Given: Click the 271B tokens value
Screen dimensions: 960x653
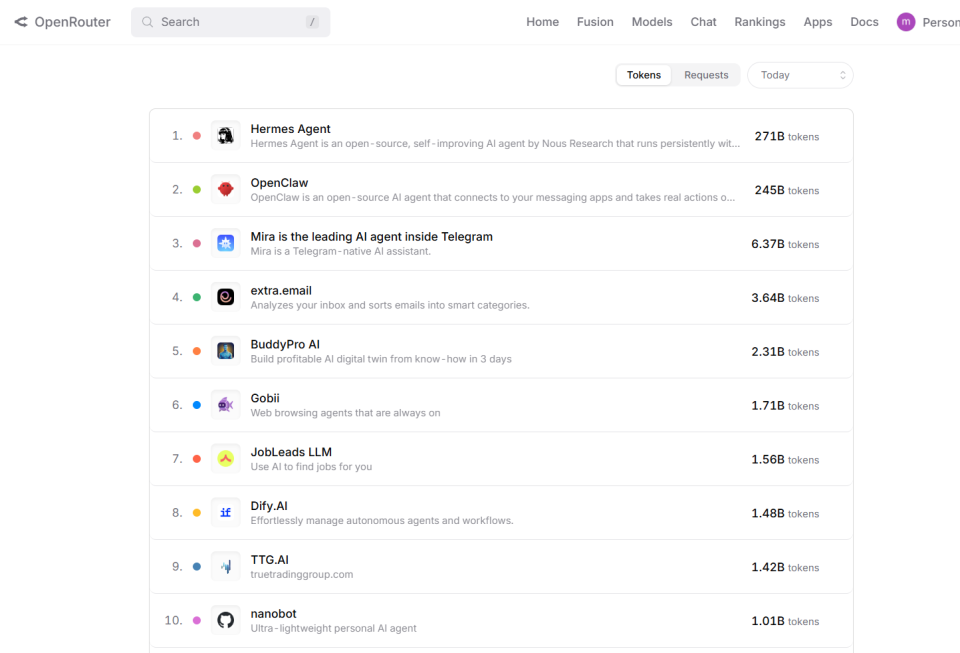Looking at the screenshot, I should coord(787,136).
